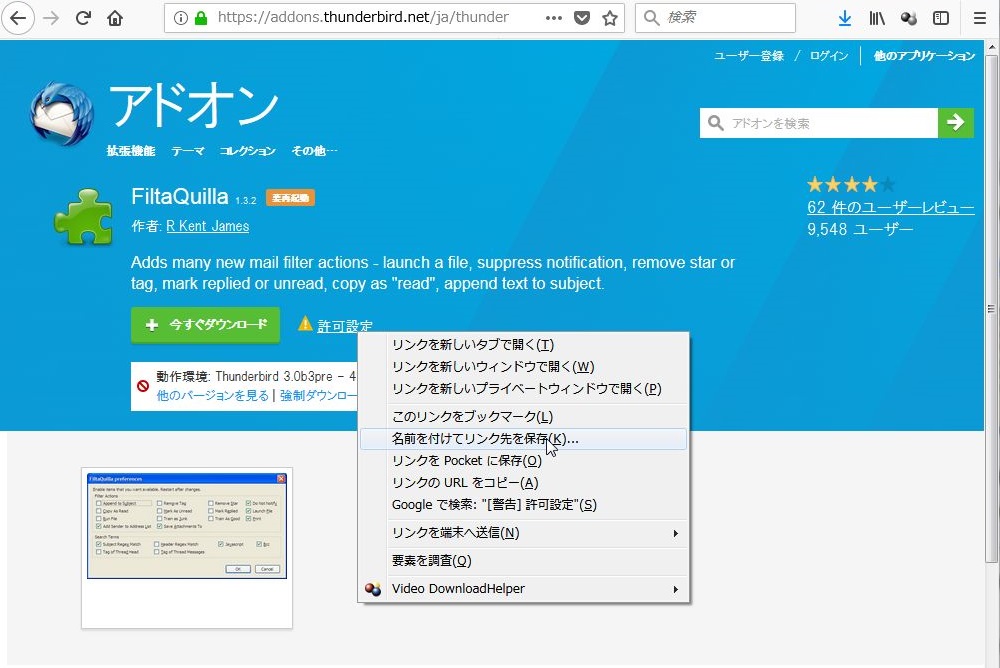Choose リンクを新しいタブで開く from context menu
This screenshot has height=668, width=1000.
click(524, 345)
